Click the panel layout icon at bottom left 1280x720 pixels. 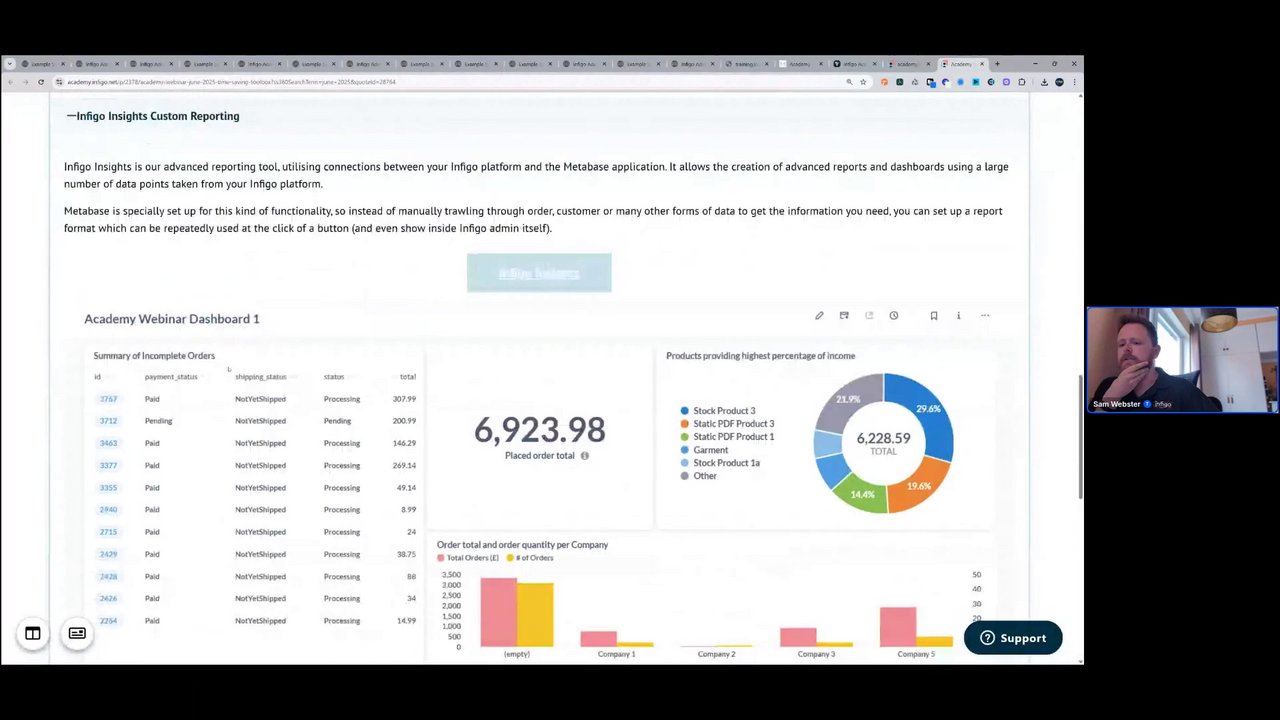coord(33,634)
